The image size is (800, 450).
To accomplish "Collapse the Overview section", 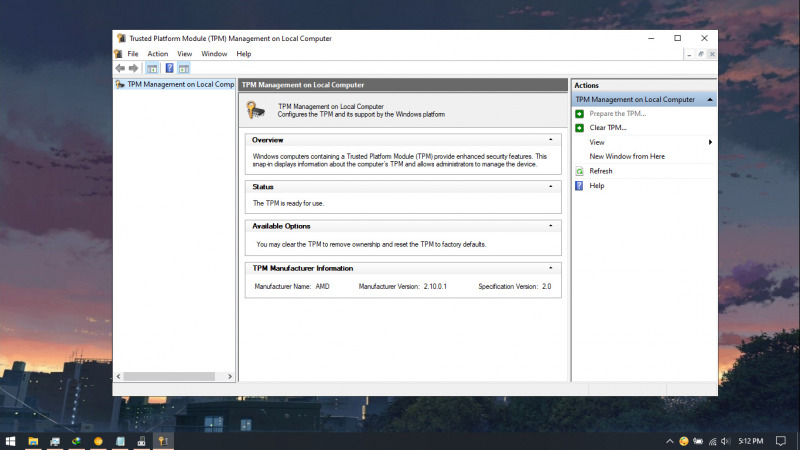I will point(551,139).
